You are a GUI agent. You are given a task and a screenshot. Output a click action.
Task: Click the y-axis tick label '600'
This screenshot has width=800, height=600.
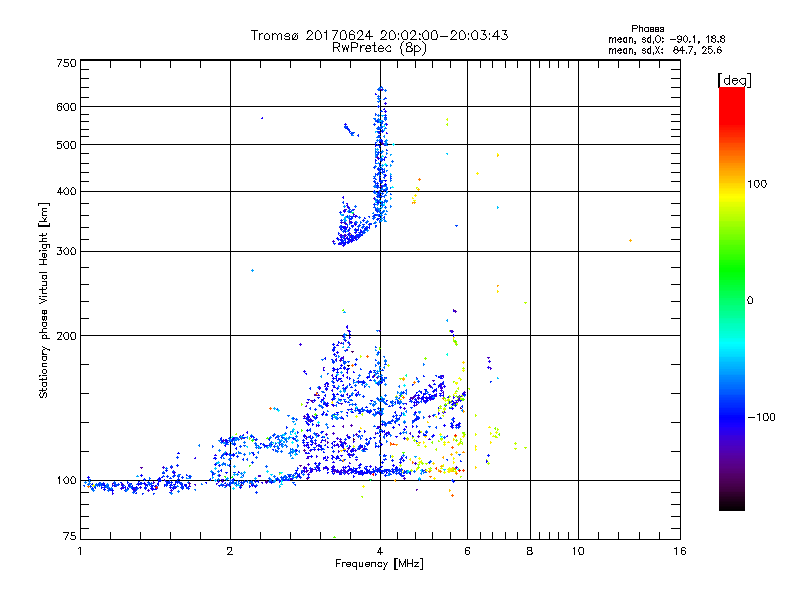(66, 107)
